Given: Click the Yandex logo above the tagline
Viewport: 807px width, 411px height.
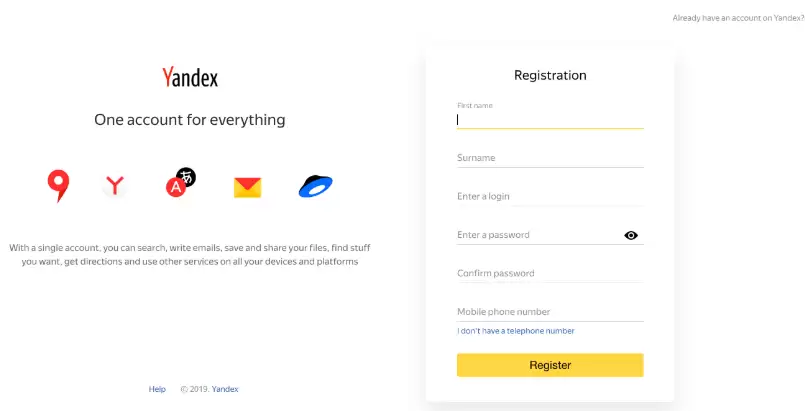Looking at the screenshot, I should tap(190, 77).
